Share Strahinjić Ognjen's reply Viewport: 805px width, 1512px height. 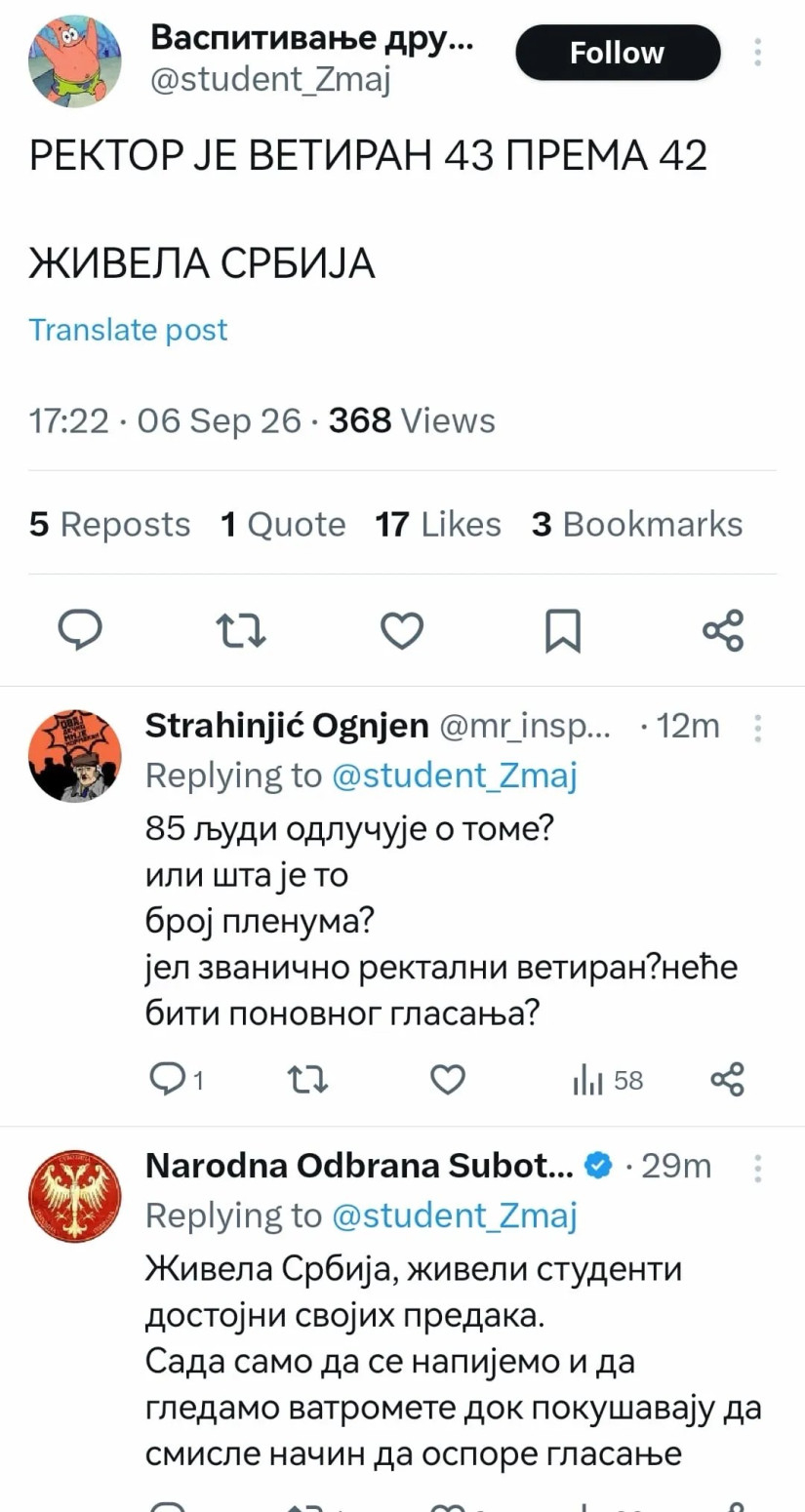pos(728,1080)
